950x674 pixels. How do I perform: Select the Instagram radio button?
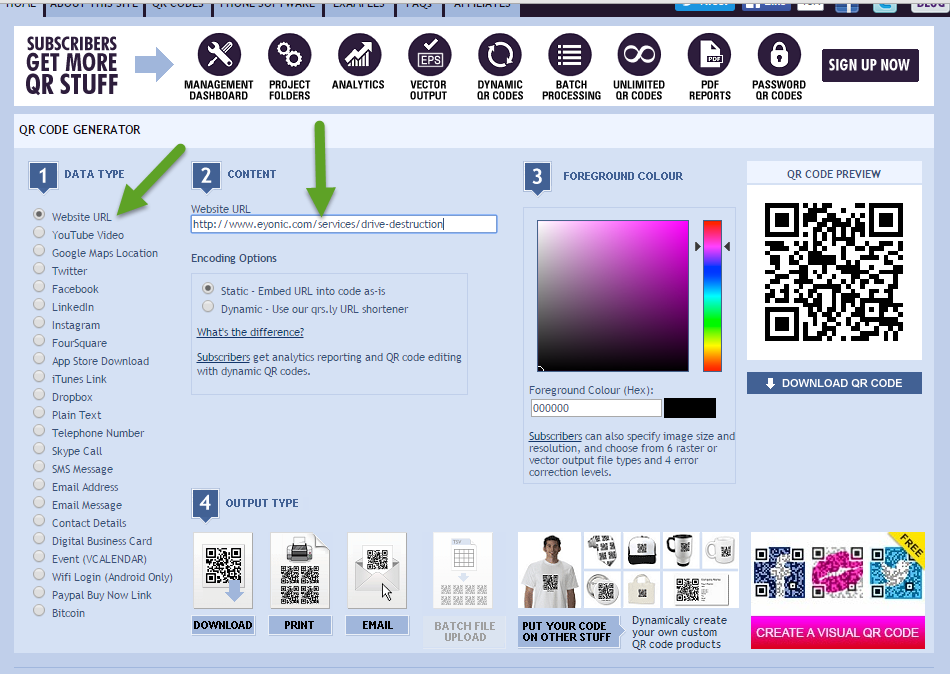(39, 322)
